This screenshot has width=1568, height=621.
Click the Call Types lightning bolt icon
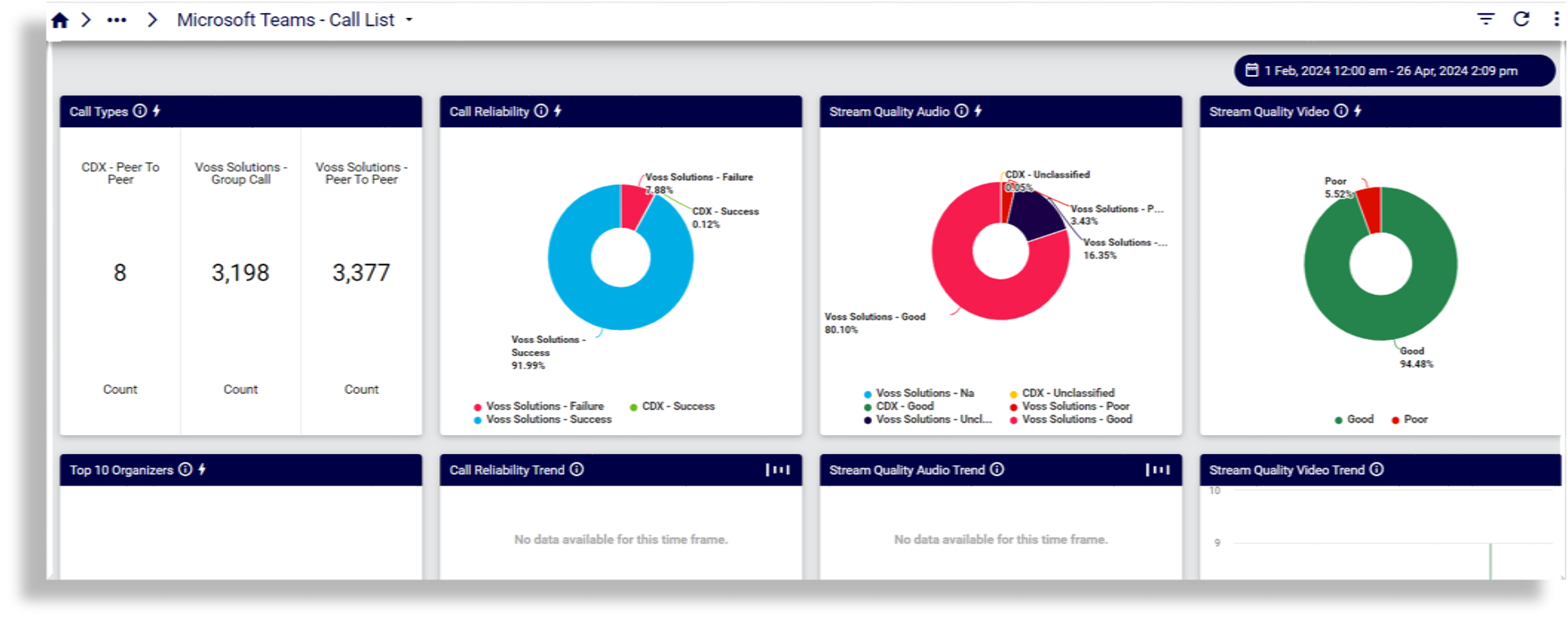point(156,111)
